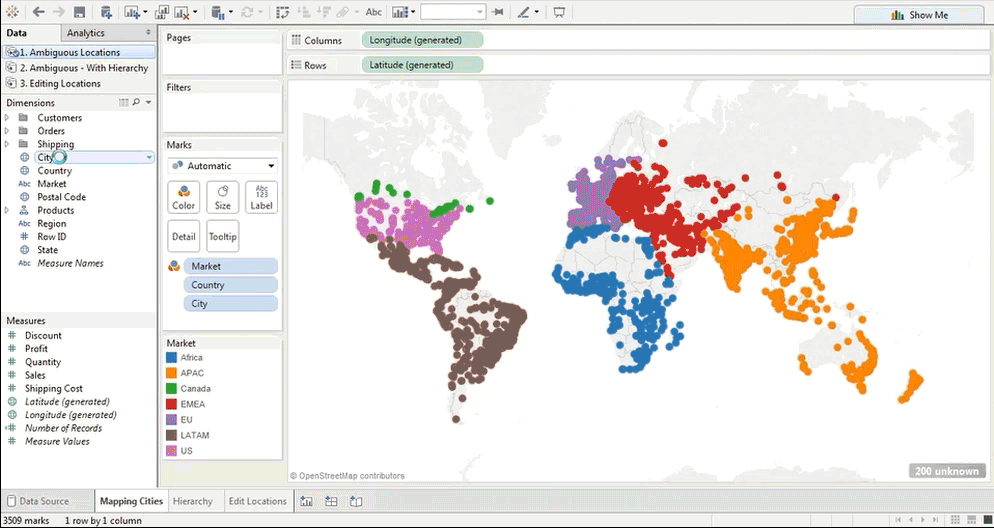Screen dimensions: 994x528
Task: Open the Color marks card
Action: tap(184, 197)
